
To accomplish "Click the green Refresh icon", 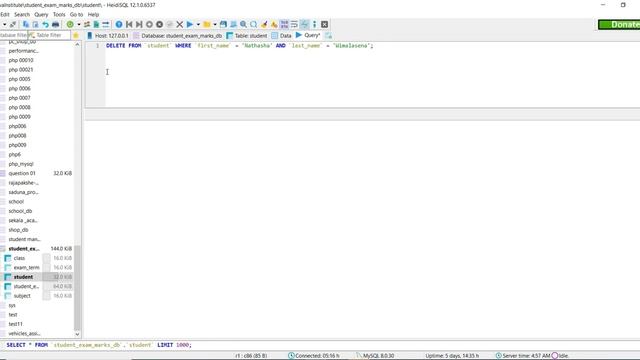I will coord(70,24).
